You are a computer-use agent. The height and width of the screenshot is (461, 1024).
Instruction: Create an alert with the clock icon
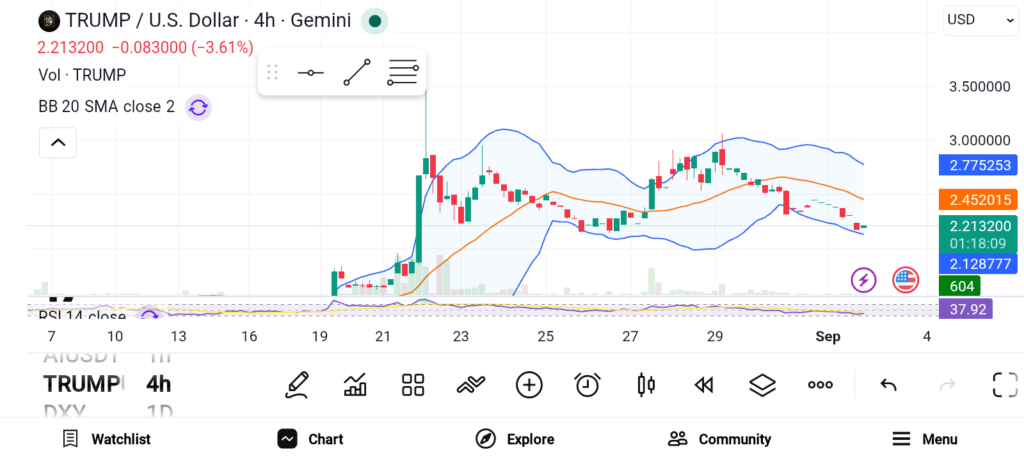tap(587, 385)
